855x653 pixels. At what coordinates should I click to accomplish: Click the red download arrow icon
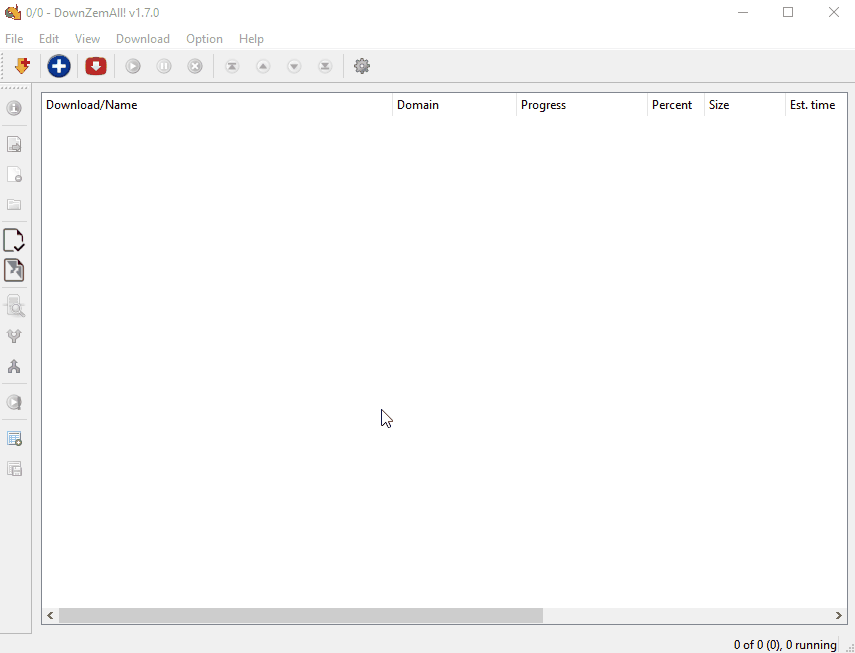pyautogui.click(x=95, y=66)
